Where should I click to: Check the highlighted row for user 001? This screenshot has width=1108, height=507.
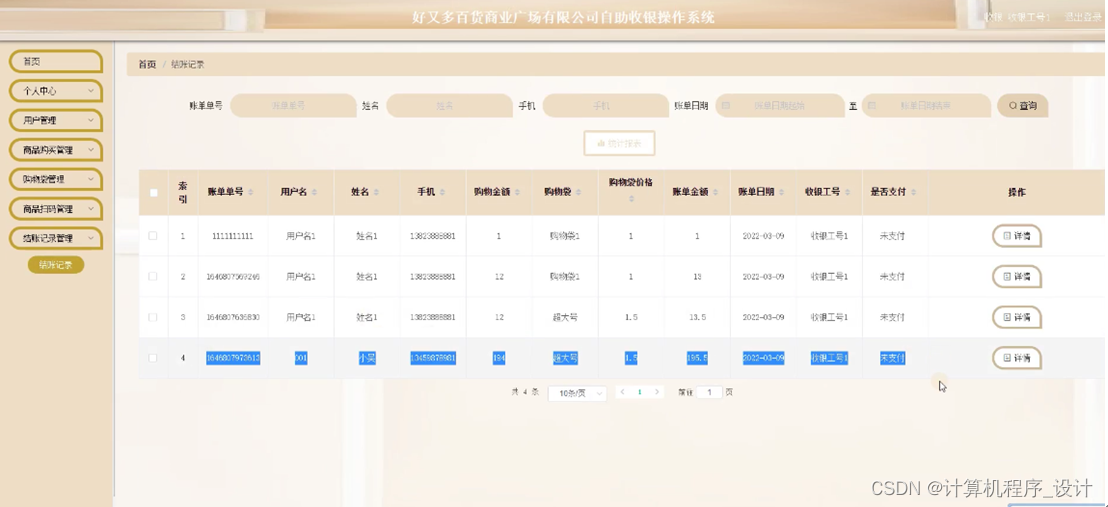(153, 359)
